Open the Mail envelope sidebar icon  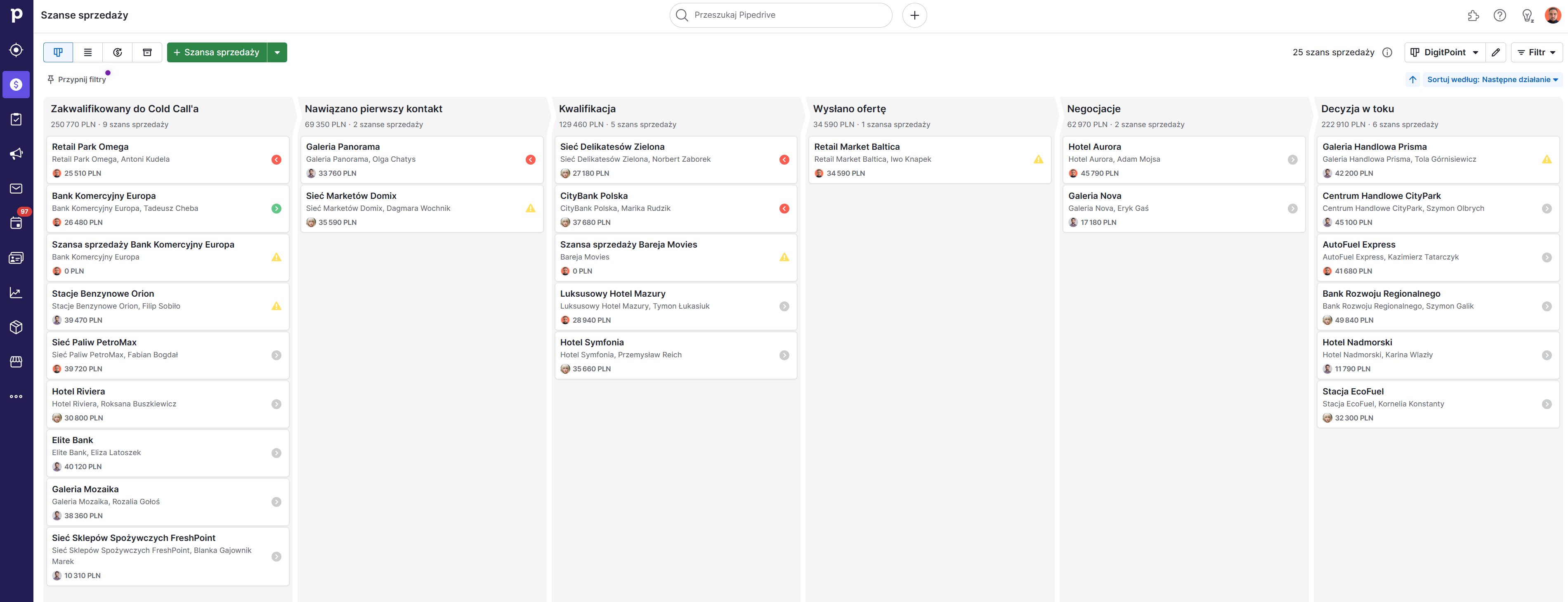tap(17, 189)
